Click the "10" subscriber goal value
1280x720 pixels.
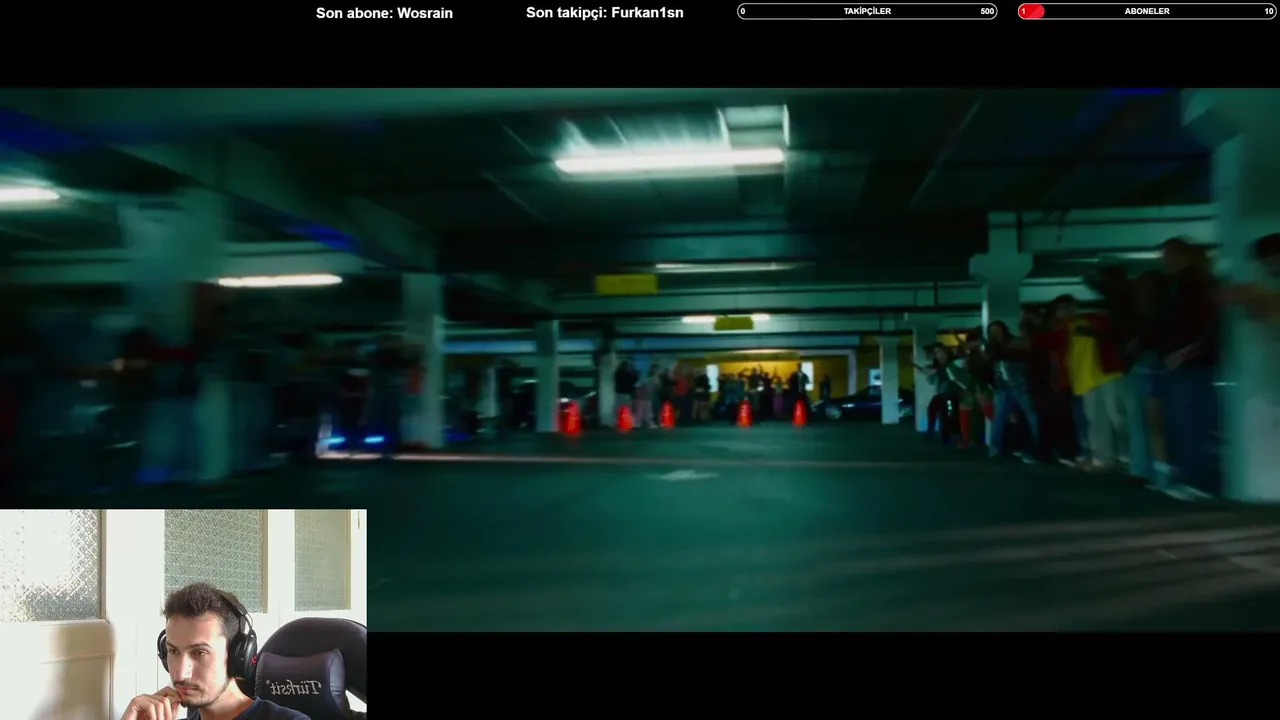(1269, 11)
